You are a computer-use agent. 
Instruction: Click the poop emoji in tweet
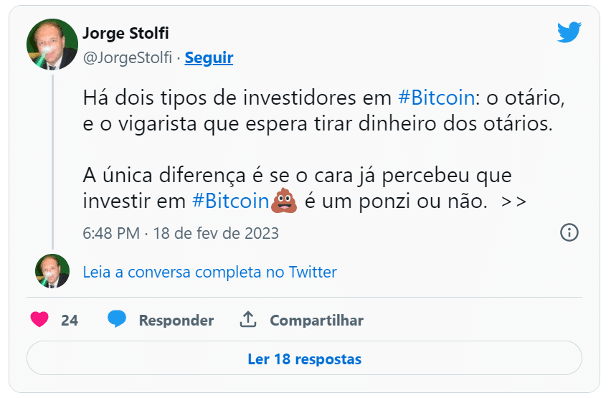point(284,201)
